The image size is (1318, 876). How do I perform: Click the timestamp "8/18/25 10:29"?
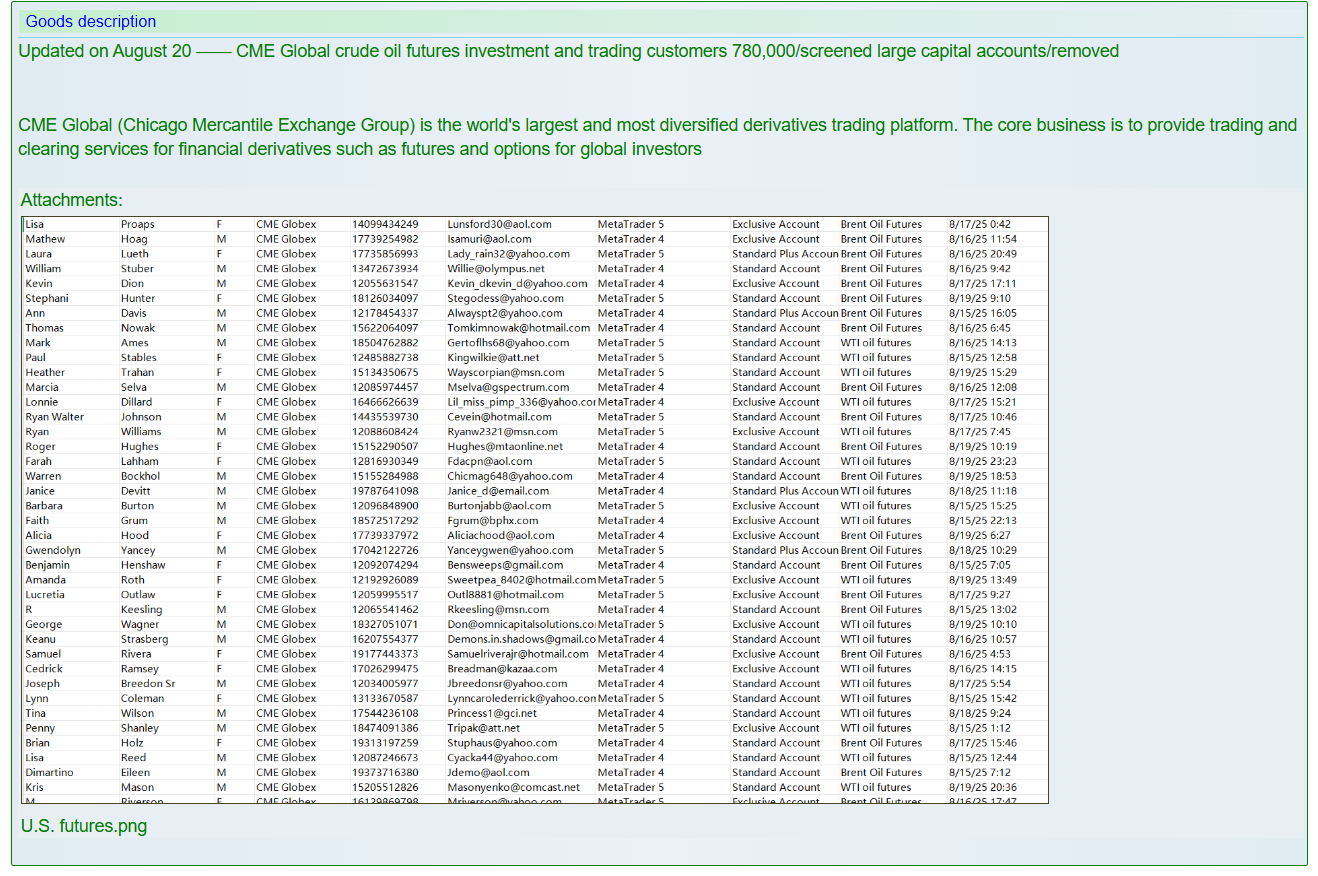pos(983,550)
